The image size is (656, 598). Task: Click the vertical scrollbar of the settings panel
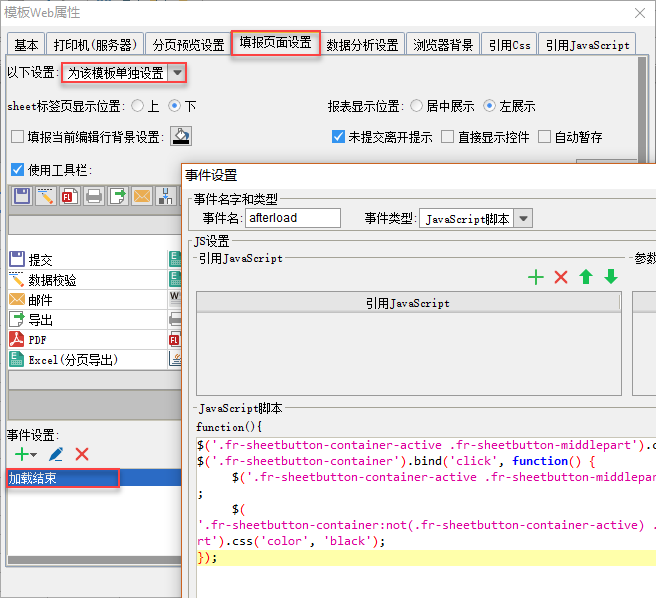(642, 109)
